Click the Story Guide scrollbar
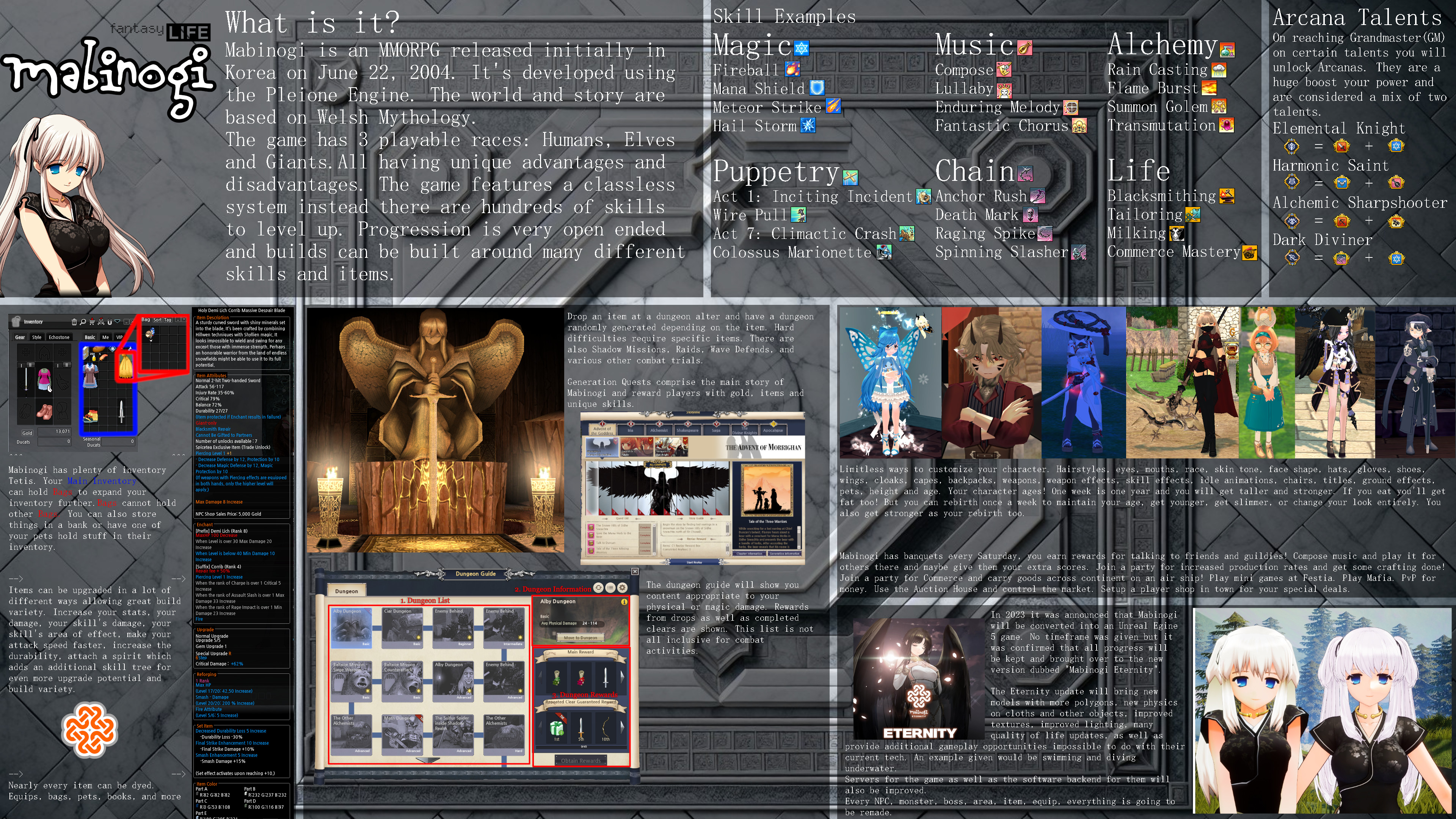Image resolution: width=1456 pixels, height=819 pixels. click(x=728, y=529)
